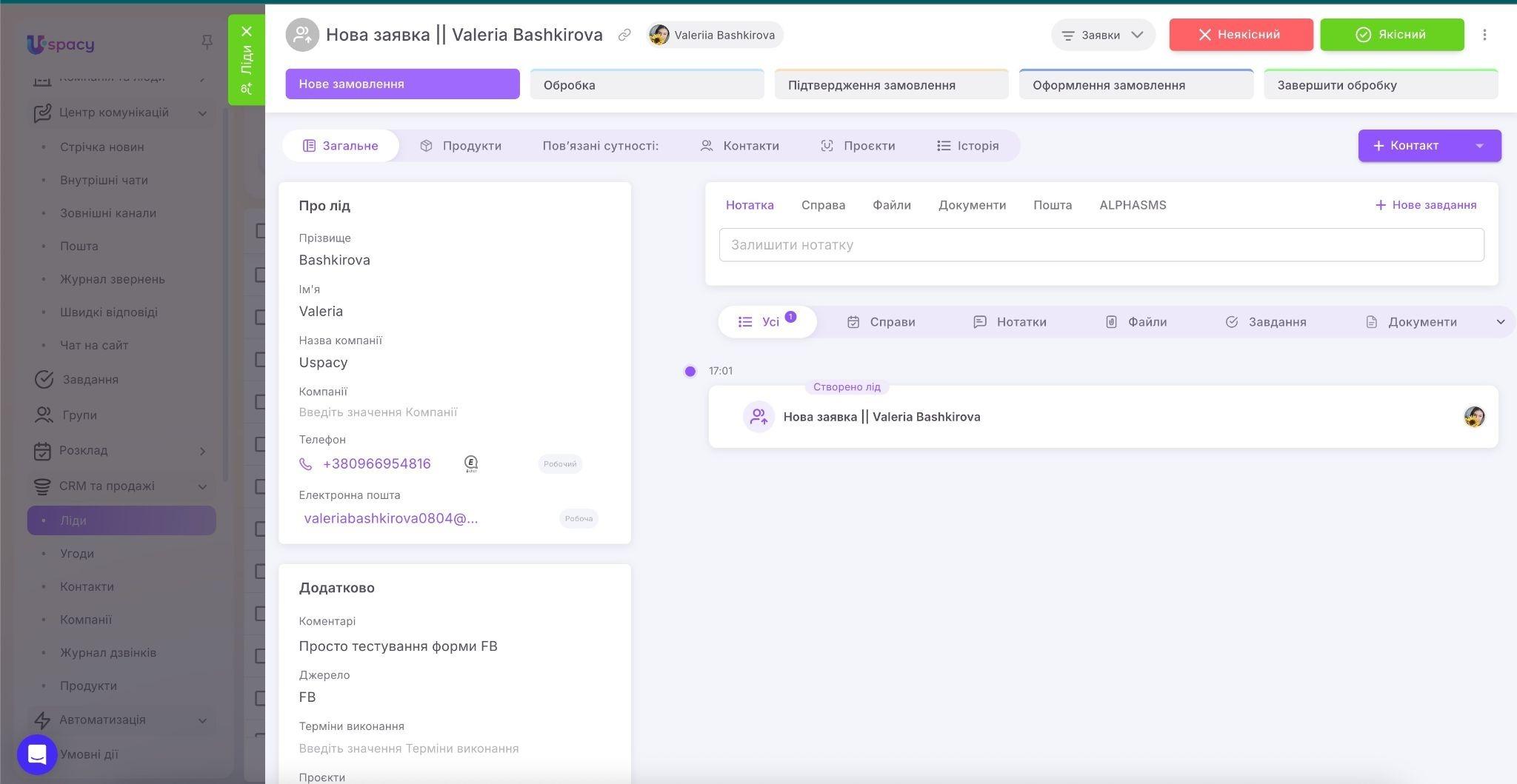Viewport: 1517px width, 784px height.
Task: Click the Залишити нотатку input field
Action: click(1101, 245)
